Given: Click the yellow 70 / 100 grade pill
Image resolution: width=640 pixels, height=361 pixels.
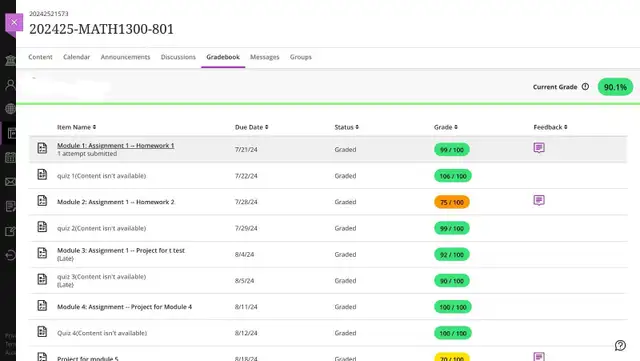Looking at the screenshot, I should pos(452,357).
